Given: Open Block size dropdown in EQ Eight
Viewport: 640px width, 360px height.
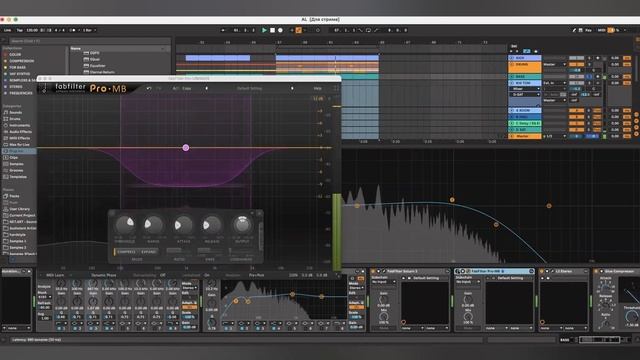Looking at the screenshot, I should (x=44, y=297).
